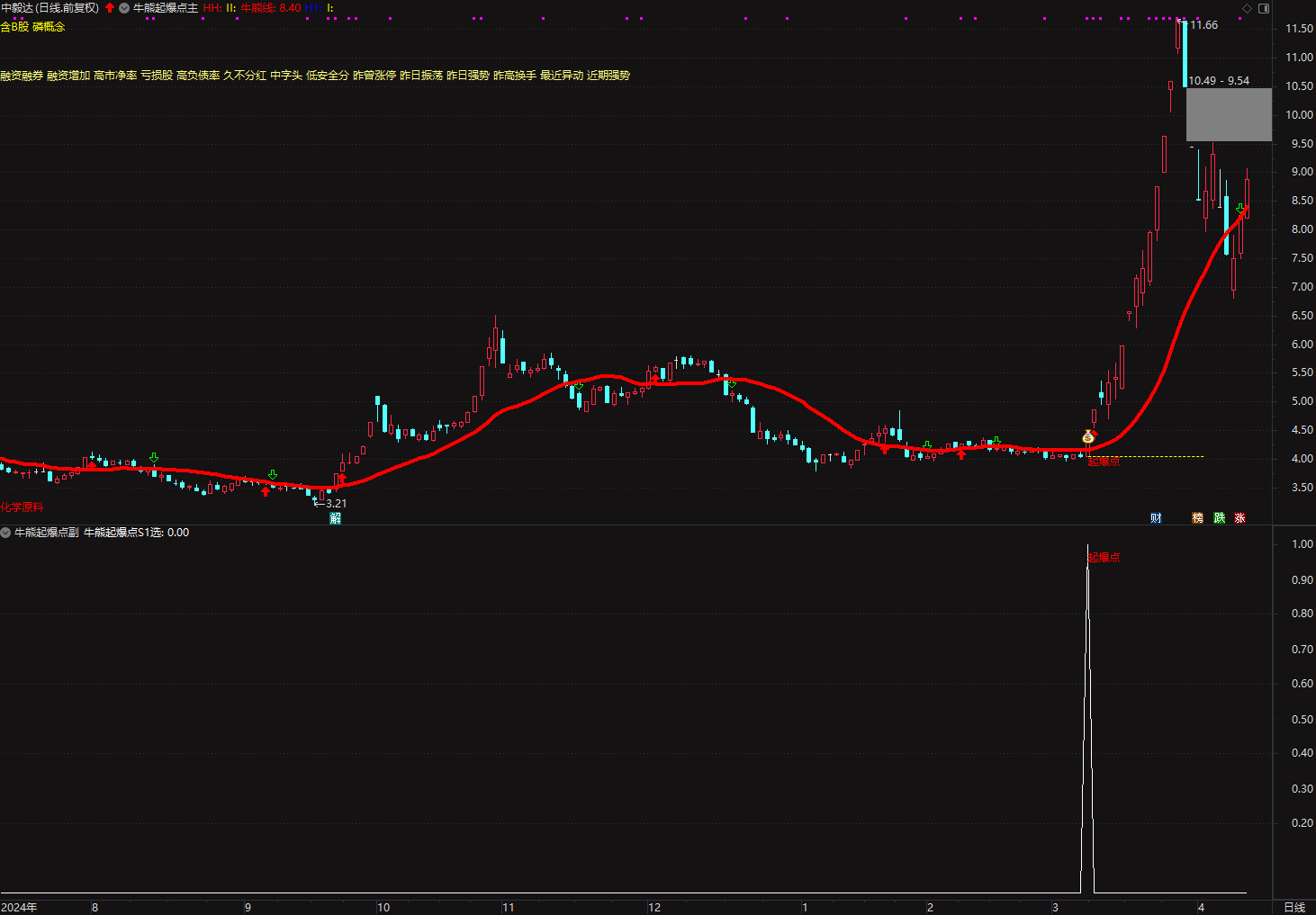Click the red up arrow in early September
The image size is (1316, 915).
pos(266,491)
